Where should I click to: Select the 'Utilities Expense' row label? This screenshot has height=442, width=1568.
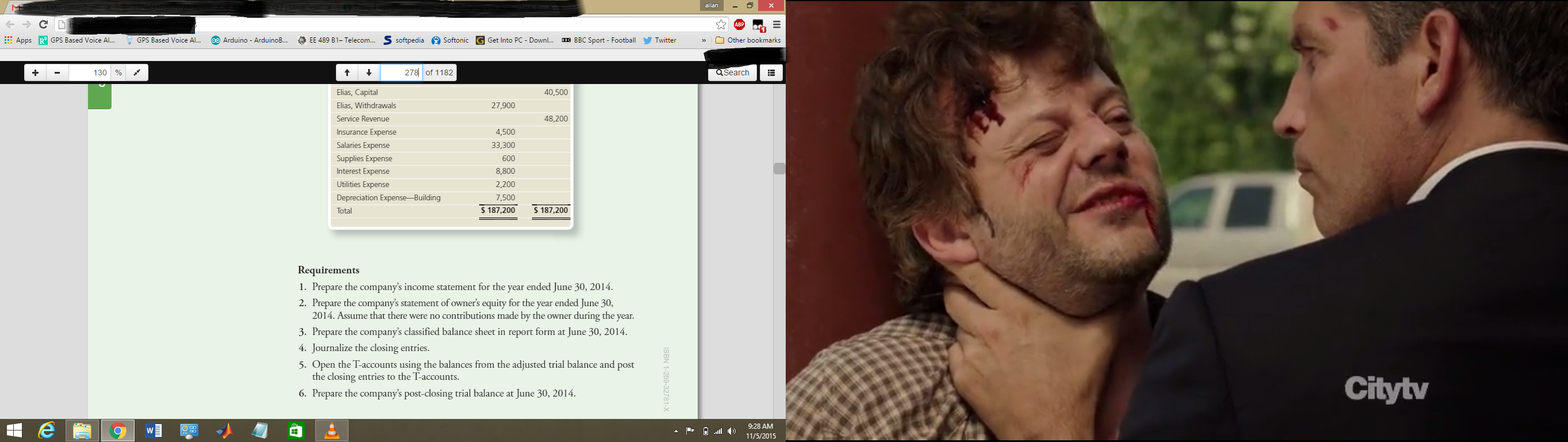point(363,185)
